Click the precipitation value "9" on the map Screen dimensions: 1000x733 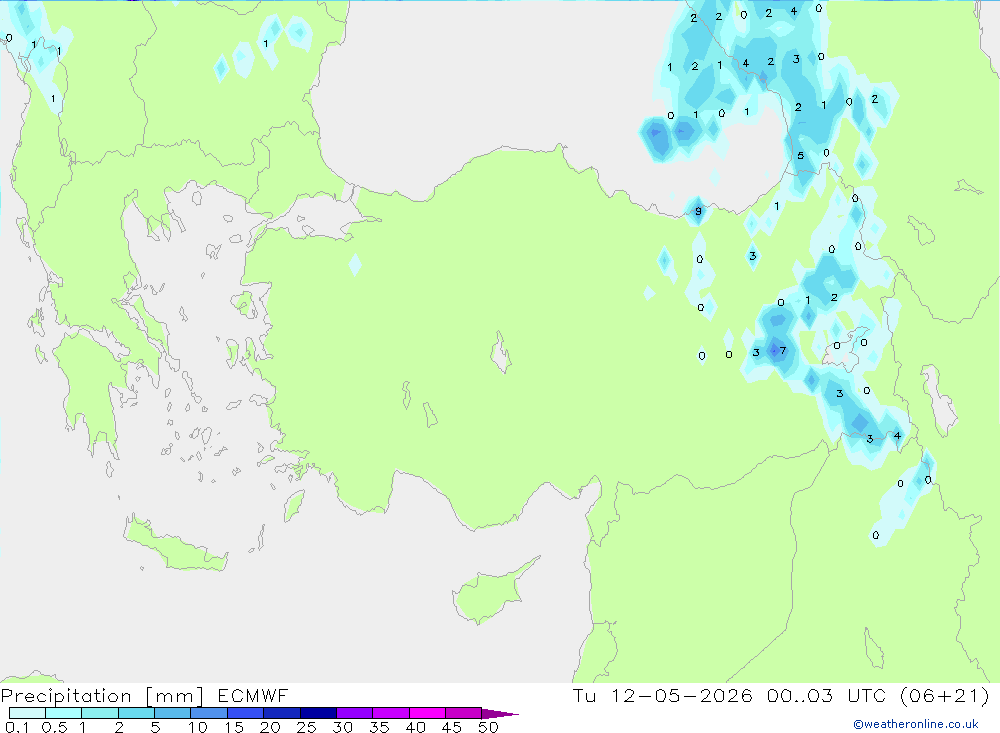click(698, 211)
